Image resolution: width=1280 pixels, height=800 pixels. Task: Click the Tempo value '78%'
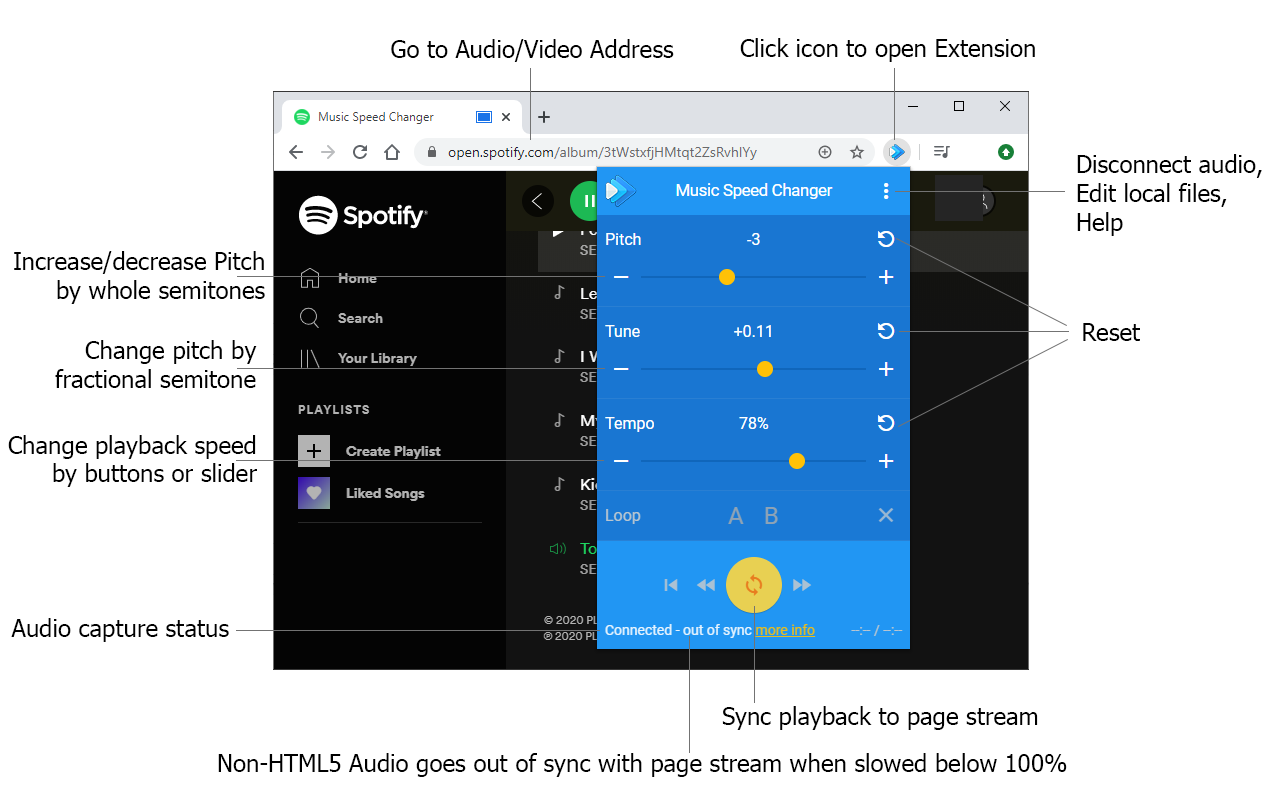click(x=753, y=424)
